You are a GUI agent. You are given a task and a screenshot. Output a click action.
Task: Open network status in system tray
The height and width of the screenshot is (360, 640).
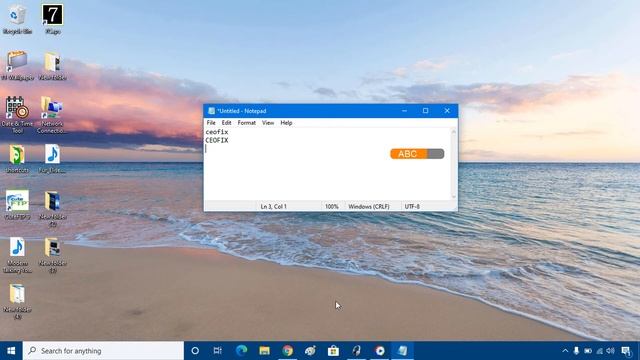tap(599, 351)
